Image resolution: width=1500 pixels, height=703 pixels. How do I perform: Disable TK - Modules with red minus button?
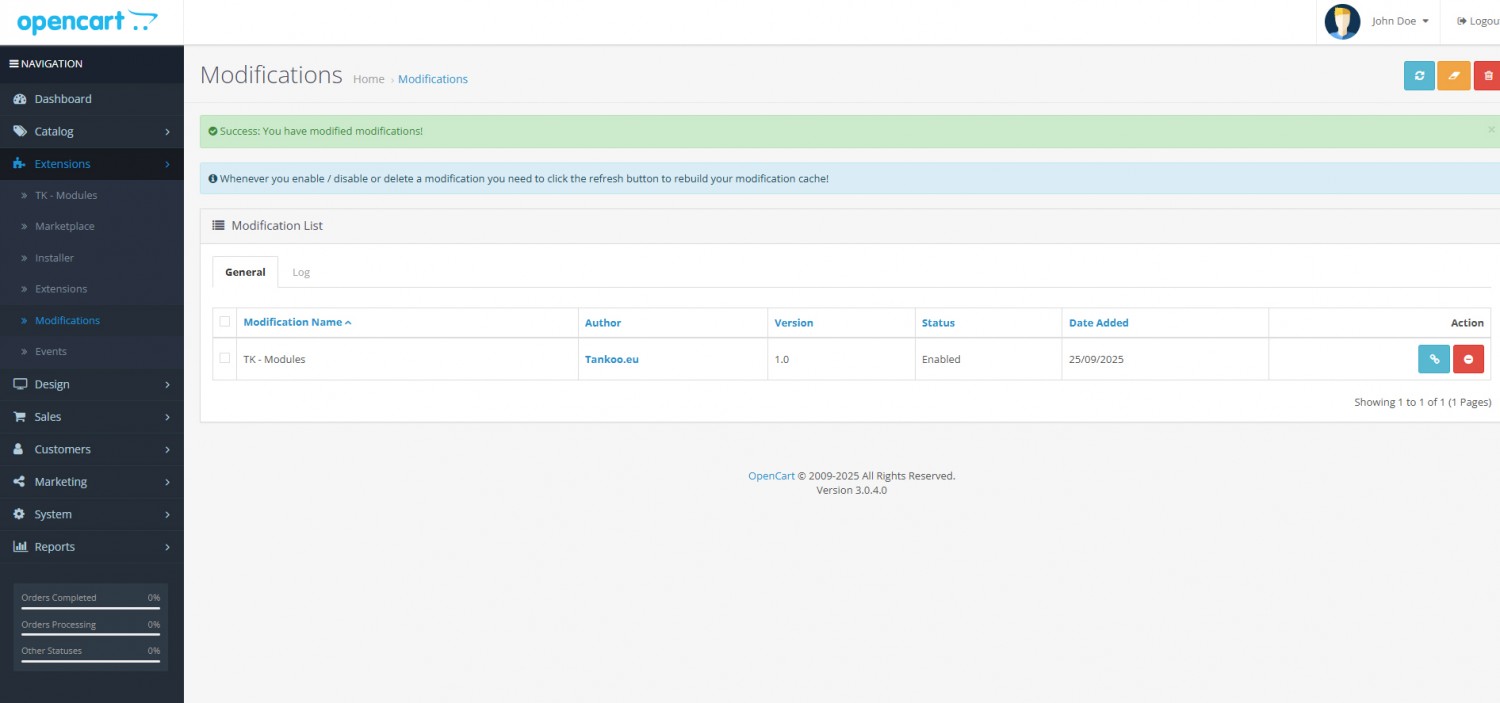point(1468,359)
